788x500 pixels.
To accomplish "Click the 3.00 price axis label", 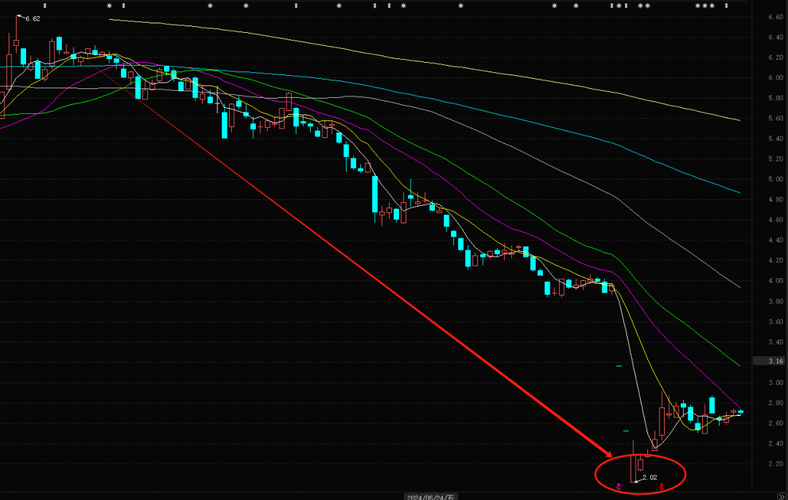I will (x=776, y=382).
